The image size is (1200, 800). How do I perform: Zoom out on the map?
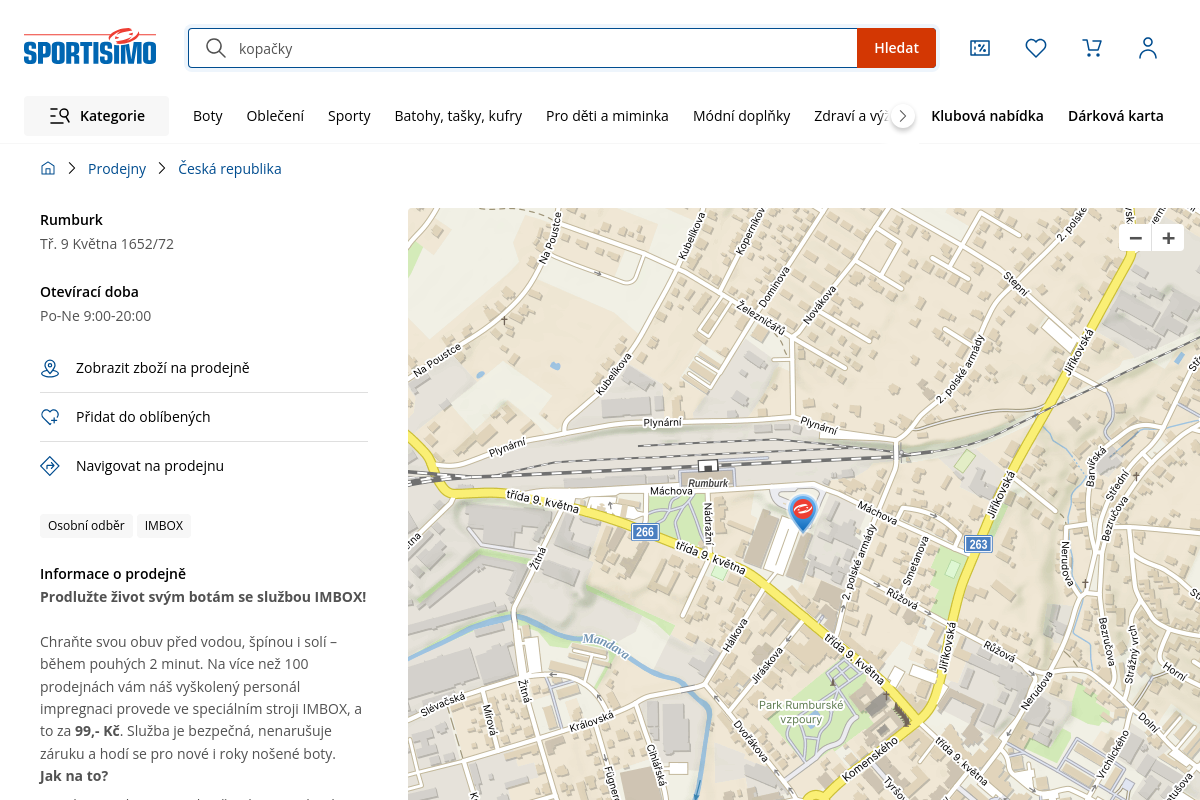(x=1135, y=238)
